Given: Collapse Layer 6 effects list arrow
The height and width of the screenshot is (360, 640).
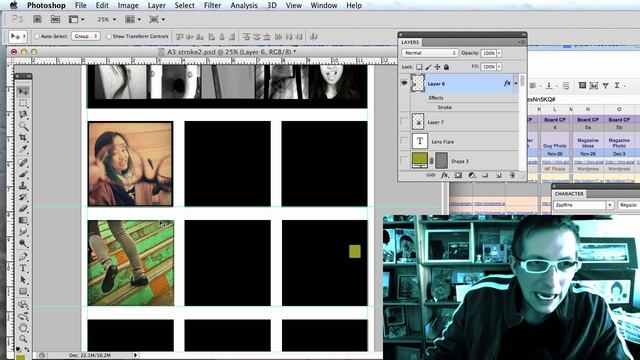Looking at the screenshot, I should (516, 83).
